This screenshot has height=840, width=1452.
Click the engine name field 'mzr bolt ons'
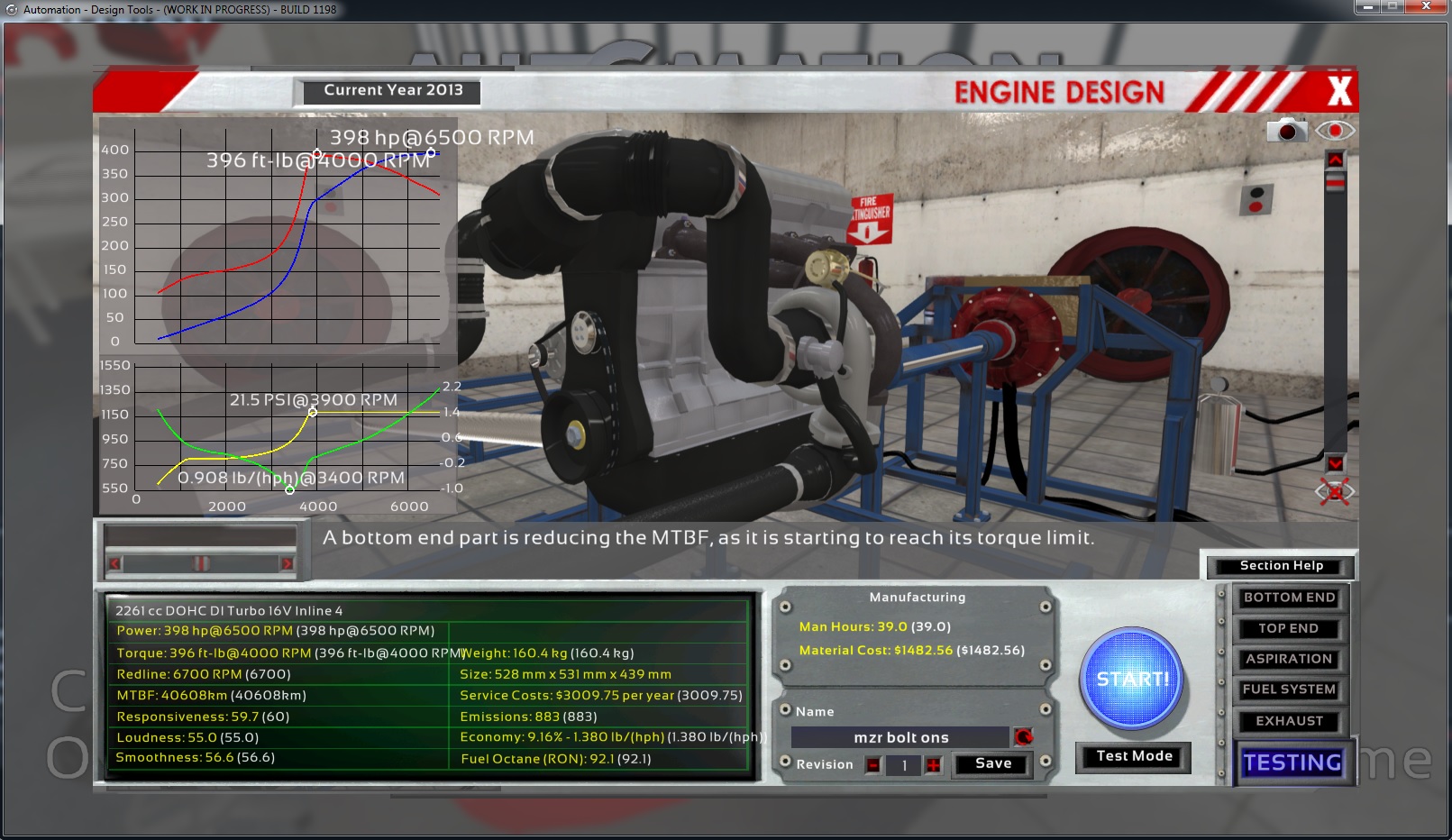(900, 737)
